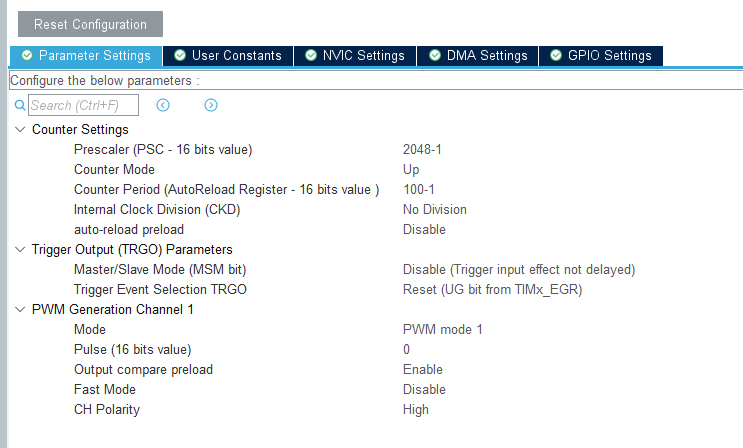Open the NVIC Settings tab
Viewport: 743px width, 448px height.
[355, 56]
